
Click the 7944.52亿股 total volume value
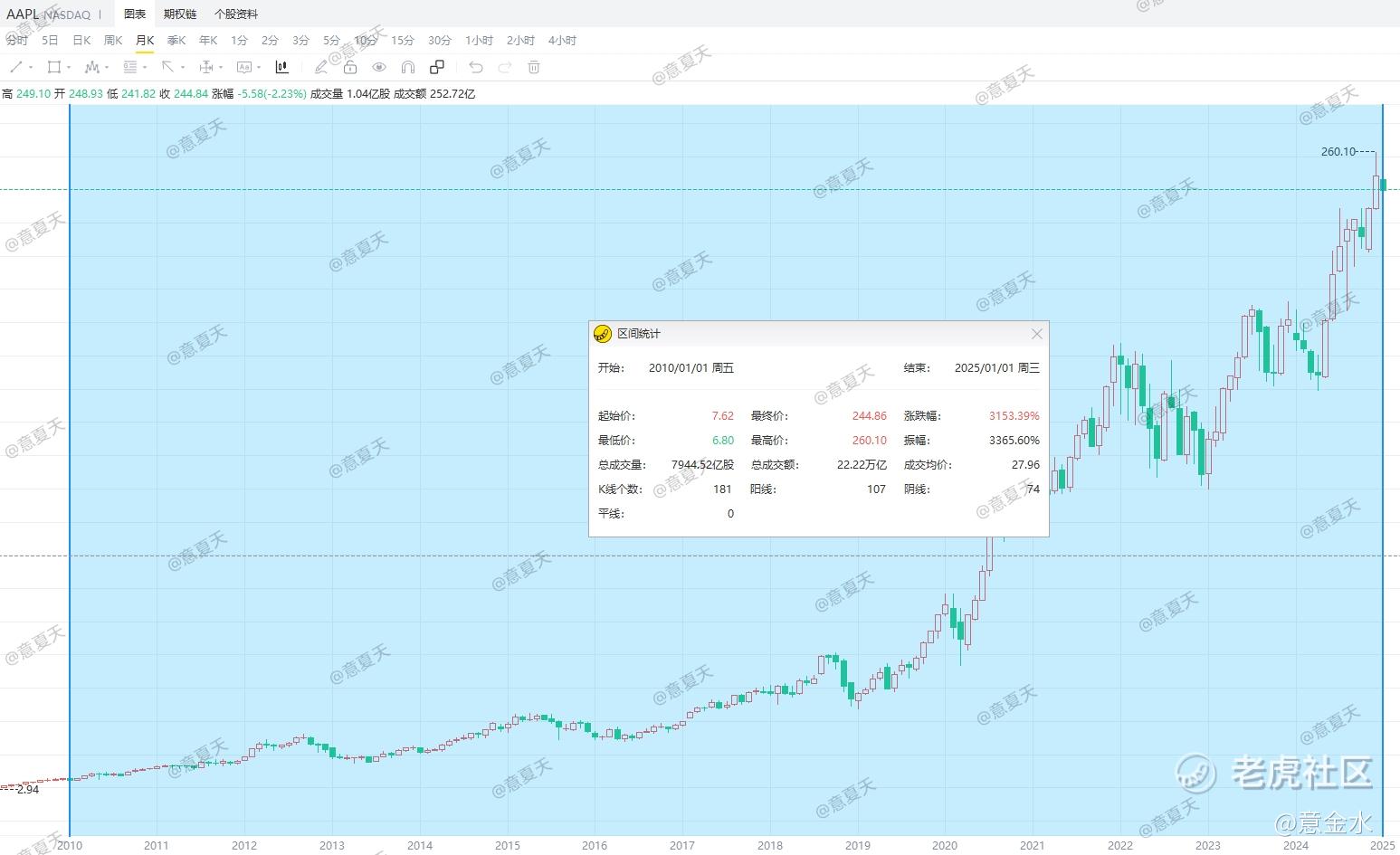pos(702,465)
